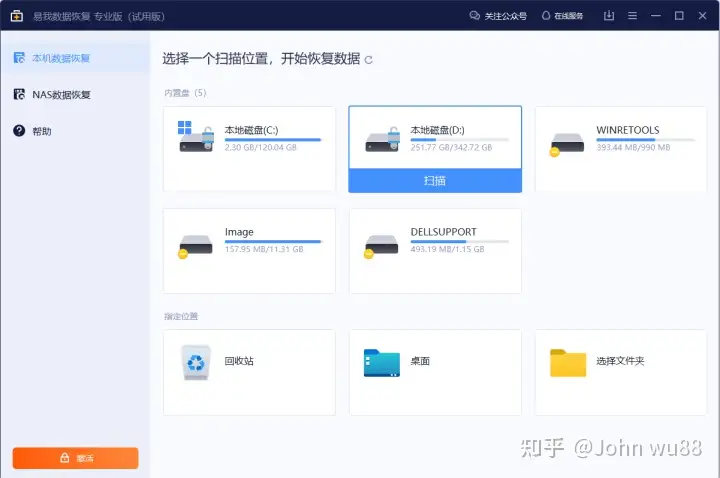Click the 251.77 GB/342.72 GB size text
Viewport: 720px width, 478px height.
451,147
